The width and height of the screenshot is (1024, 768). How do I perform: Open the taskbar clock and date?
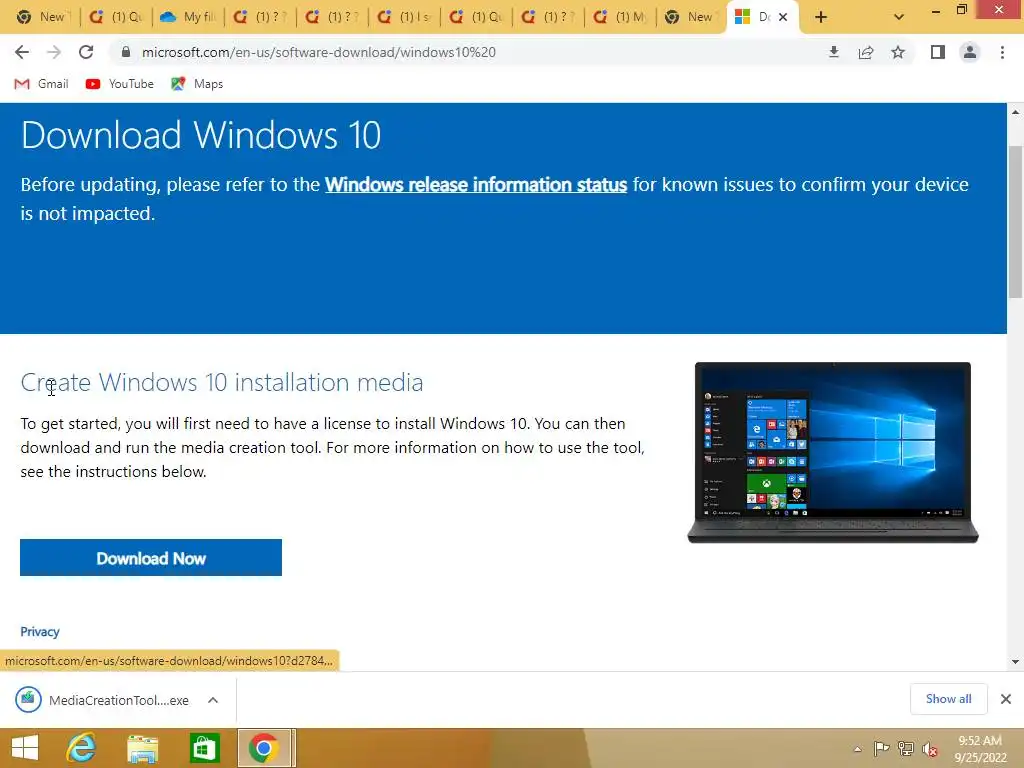tap(981, 749)
